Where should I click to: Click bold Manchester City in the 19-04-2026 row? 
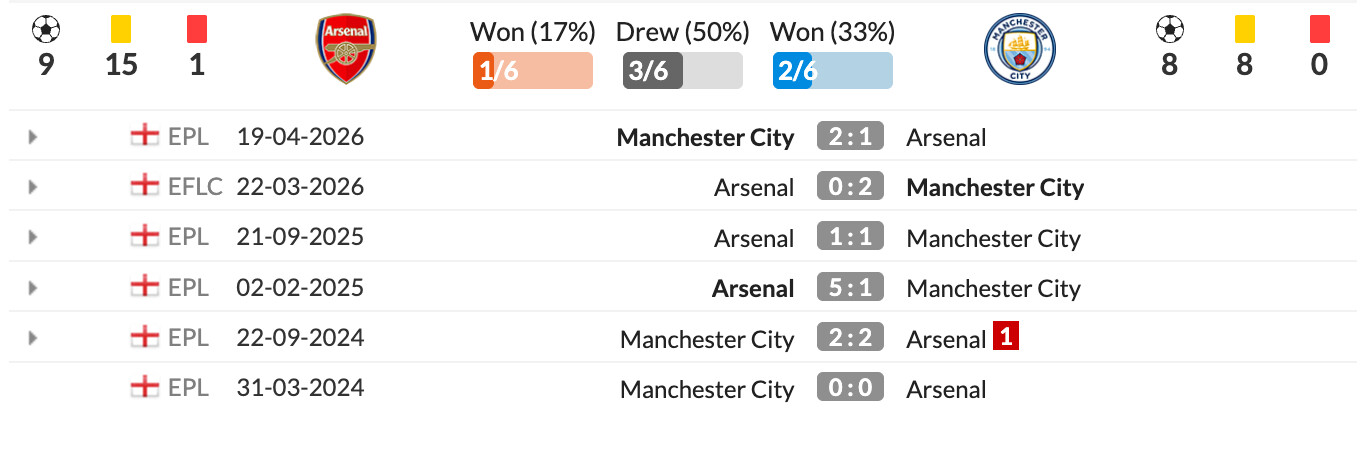705,137
